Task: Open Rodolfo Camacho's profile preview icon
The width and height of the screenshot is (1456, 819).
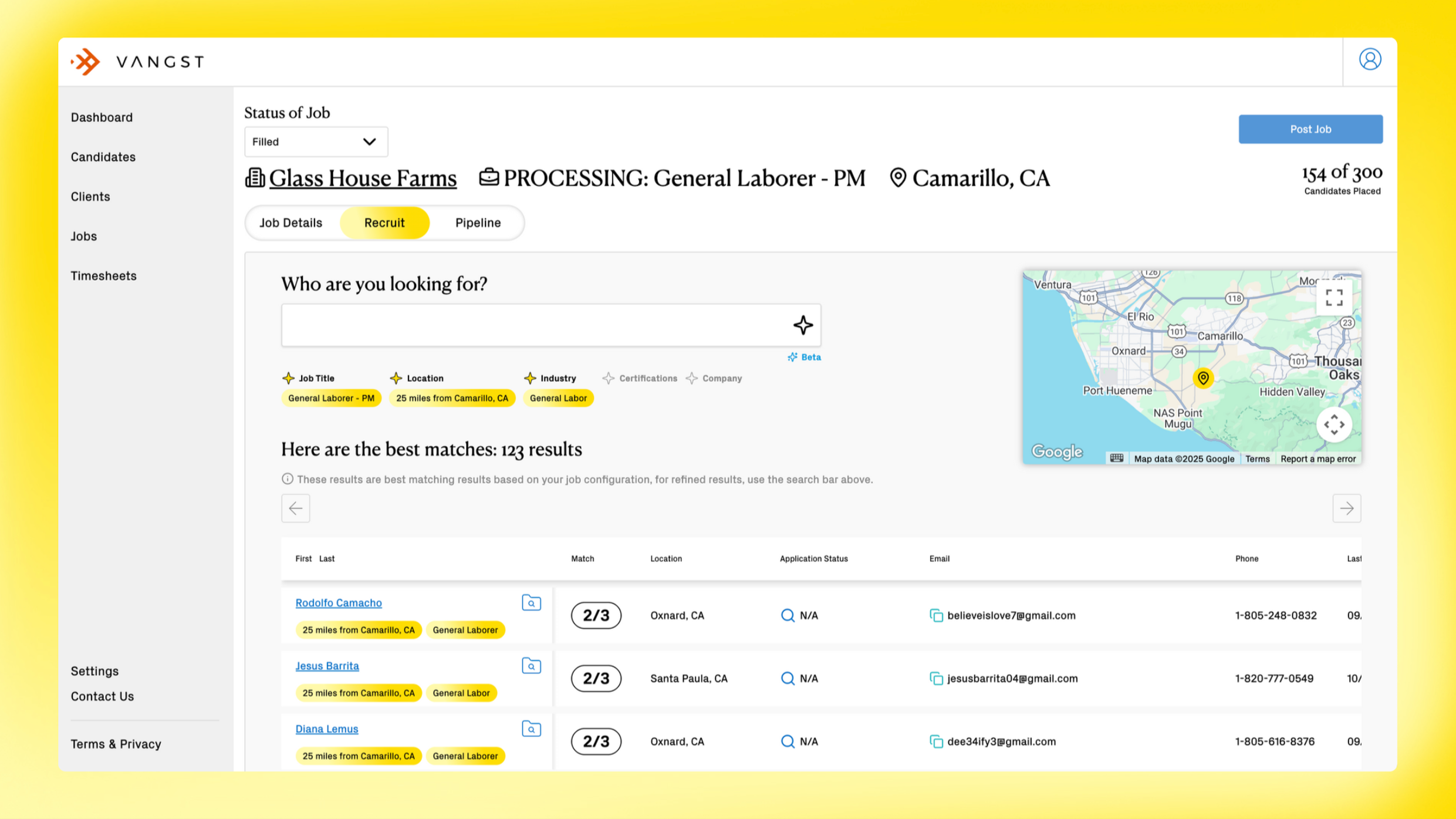Action: tap(531, 603)
